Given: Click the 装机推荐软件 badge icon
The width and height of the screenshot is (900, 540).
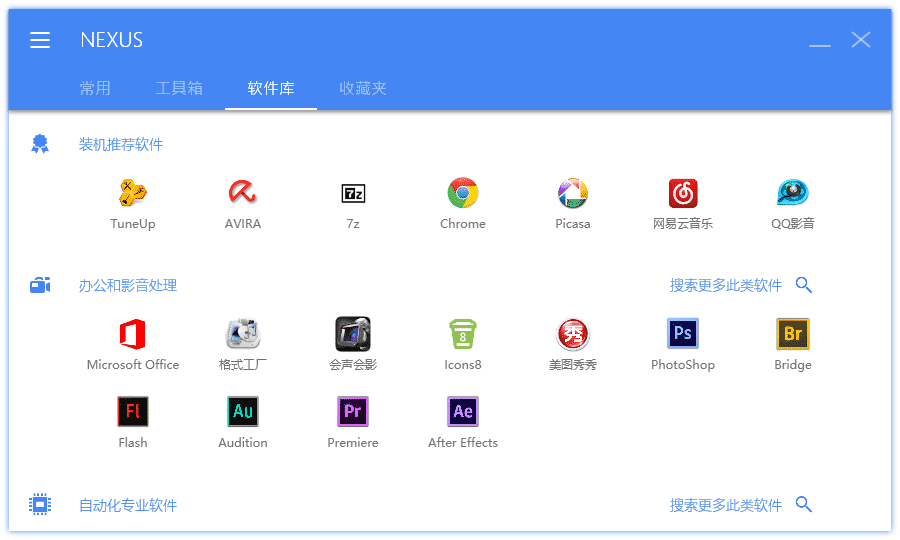Looking at the screenshot, I should (x=40, y=144).
